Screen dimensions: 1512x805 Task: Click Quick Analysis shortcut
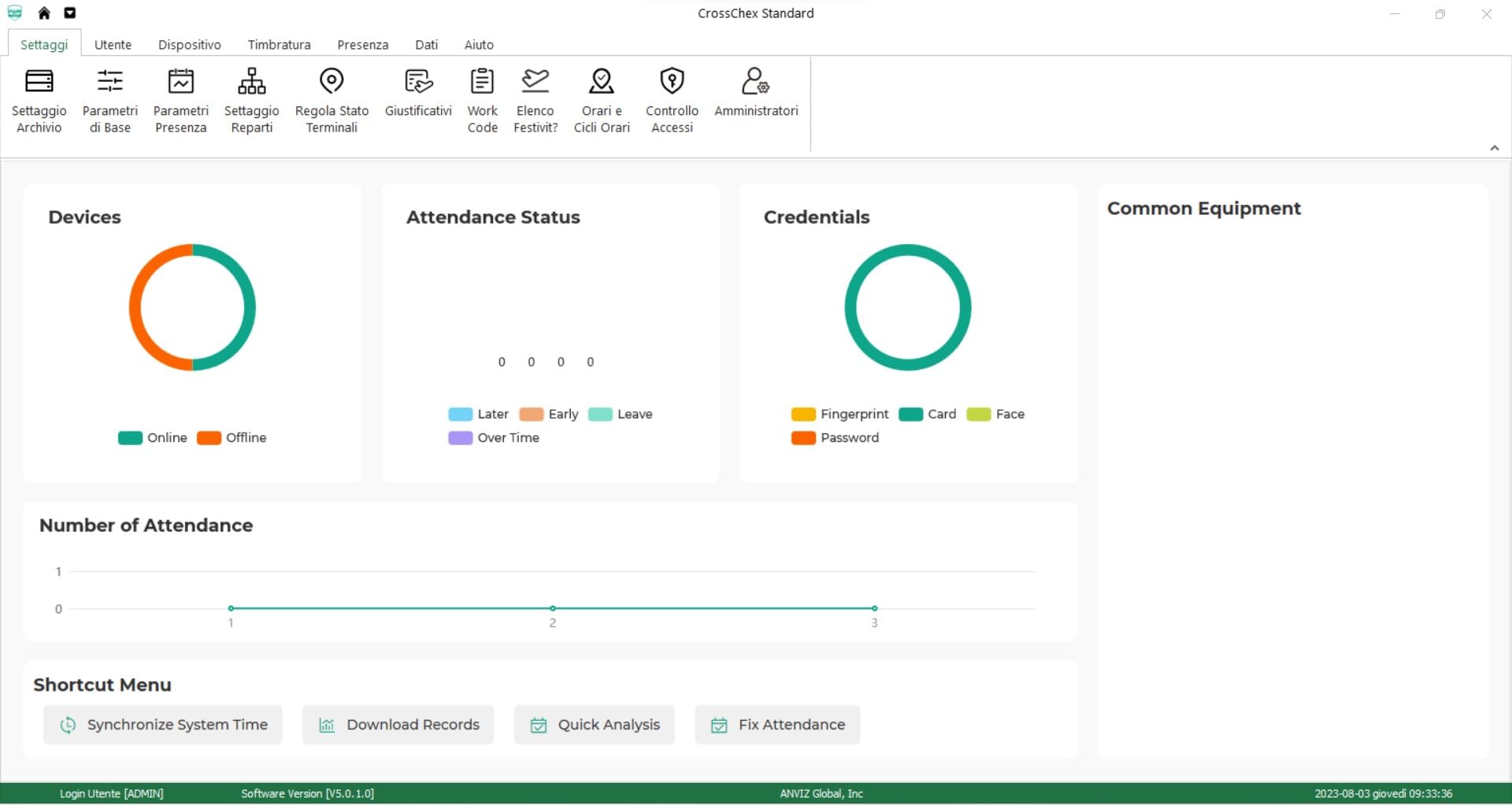pyautogui.click(x=595, y=725)
